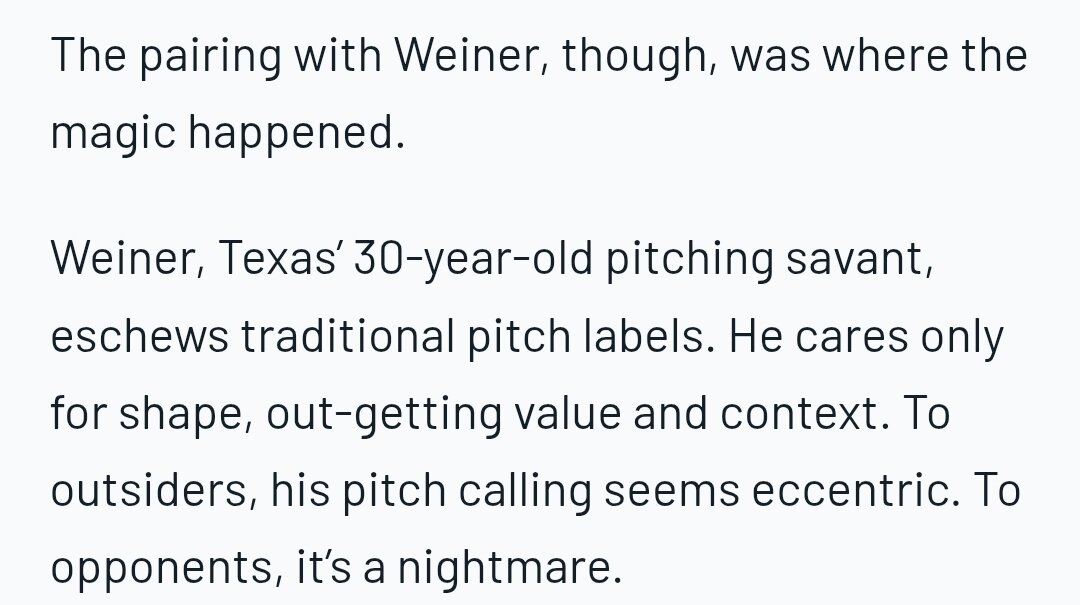Click the hyphenated word "out-getting"
Viewport: 1080px width, 605px height.
coord(384,413)
